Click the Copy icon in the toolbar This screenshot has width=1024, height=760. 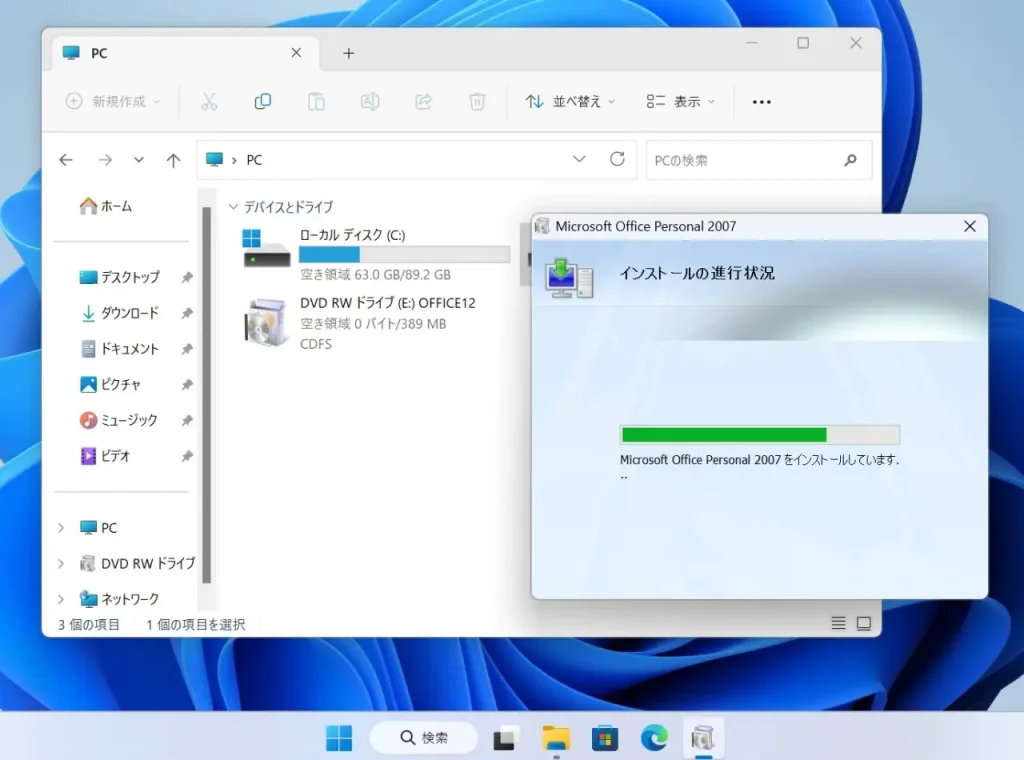(262, 101)
